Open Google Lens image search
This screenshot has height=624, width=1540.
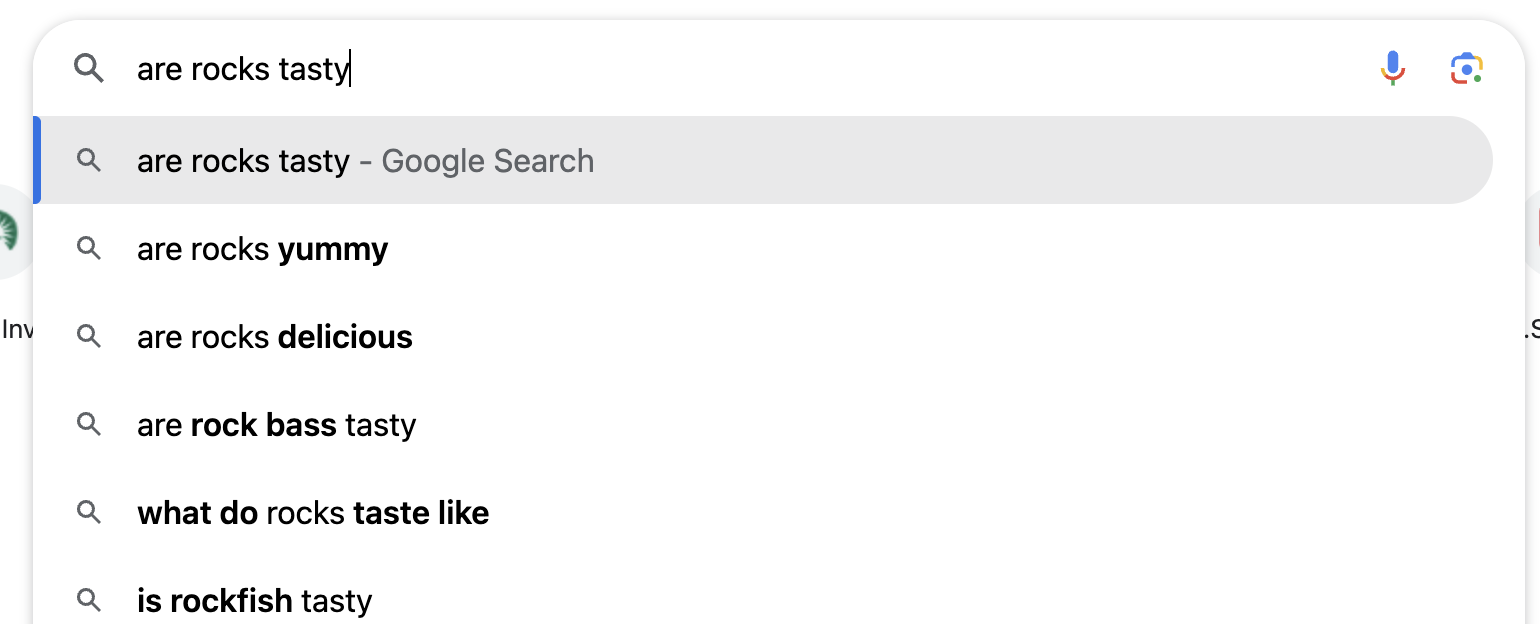pyautogui.click(x=1466, y=68)
